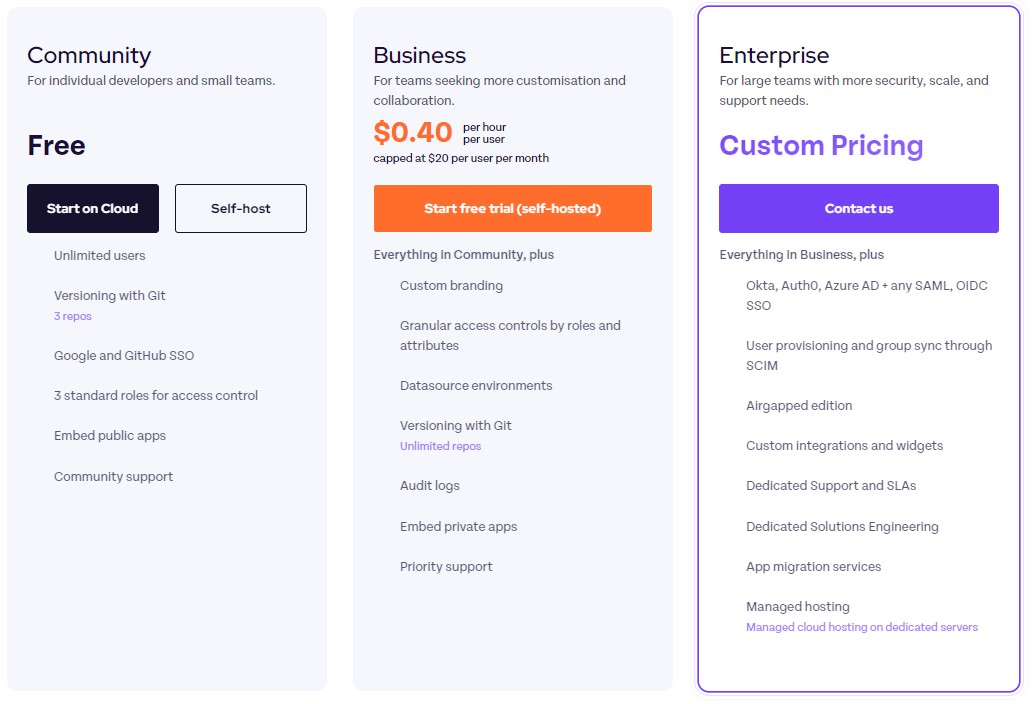1033x704 pixels.
Task: Click Managed cloud hosting on dedicated servers
Action: coord(861,627)
